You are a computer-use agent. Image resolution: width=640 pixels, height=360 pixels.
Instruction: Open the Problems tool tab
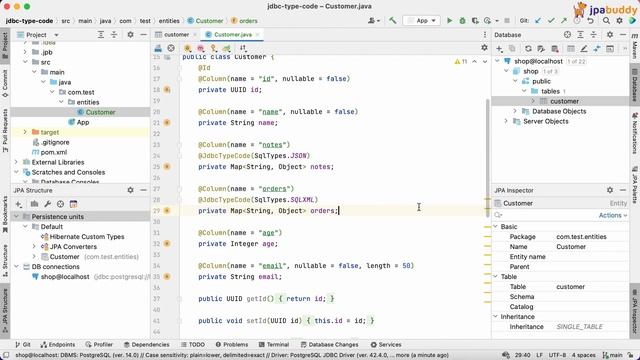[x=231, y=344]
